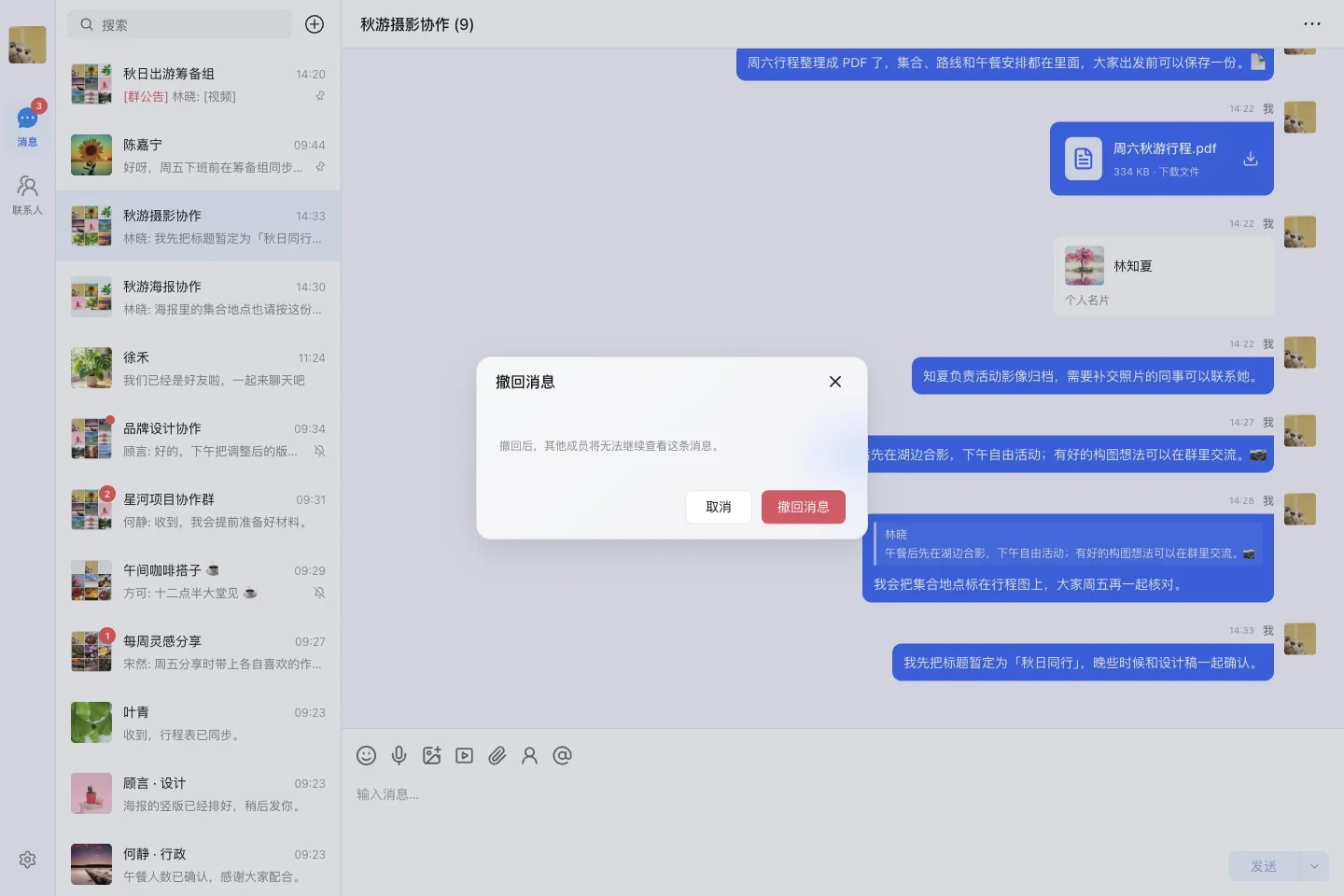Click 陈嘉宁 sunflower avatar
The height and width of the screenshot is (896, 1344).
point(91,155)
